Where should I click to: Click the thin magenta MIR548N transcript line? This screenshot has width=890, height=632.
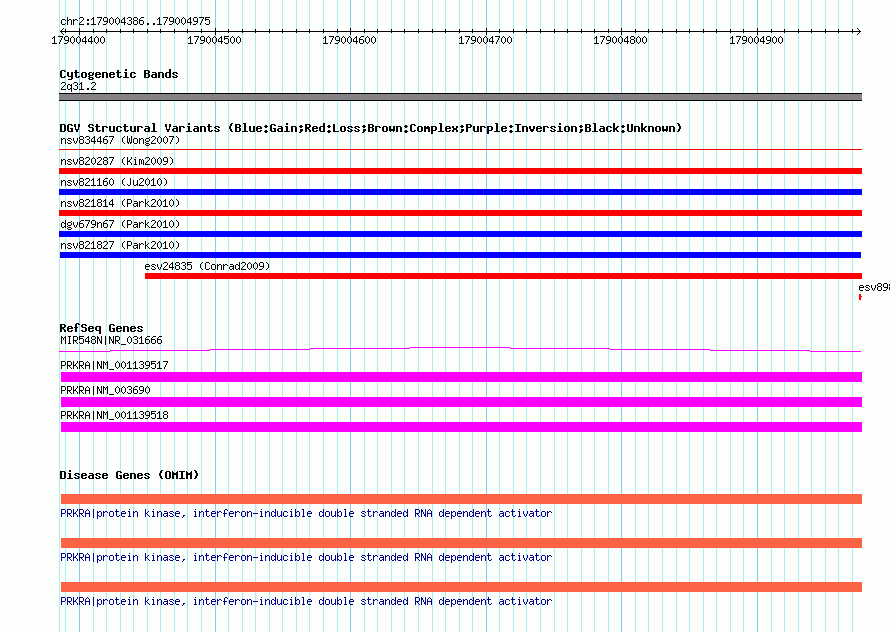pyautogui.click(x=460, y=349)
